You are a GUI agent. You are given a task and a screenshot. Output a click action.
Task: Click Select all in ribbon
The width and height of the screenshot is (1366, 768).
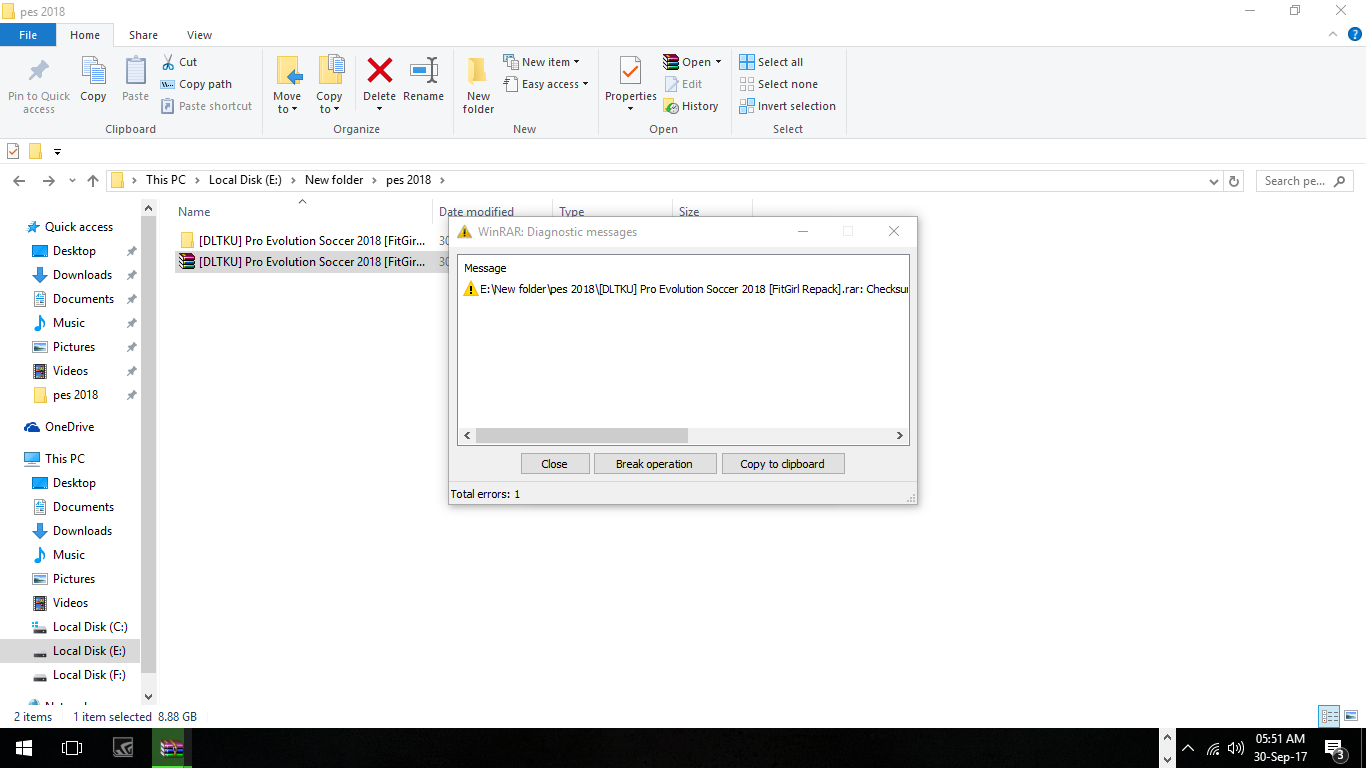click(771, 62)
